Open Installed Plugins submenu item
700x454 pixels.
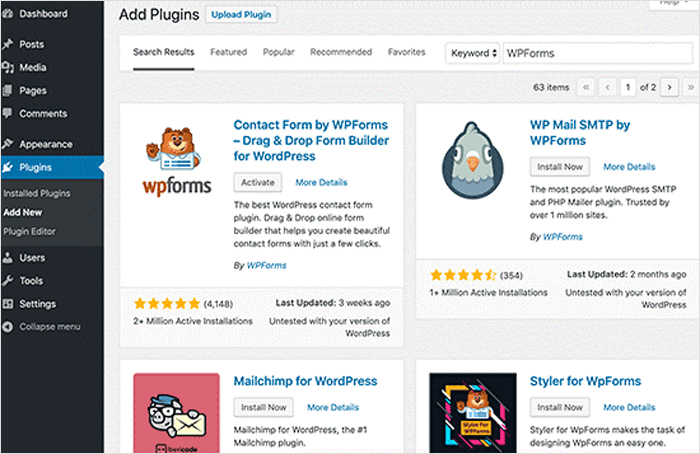[x=37, y=193]
